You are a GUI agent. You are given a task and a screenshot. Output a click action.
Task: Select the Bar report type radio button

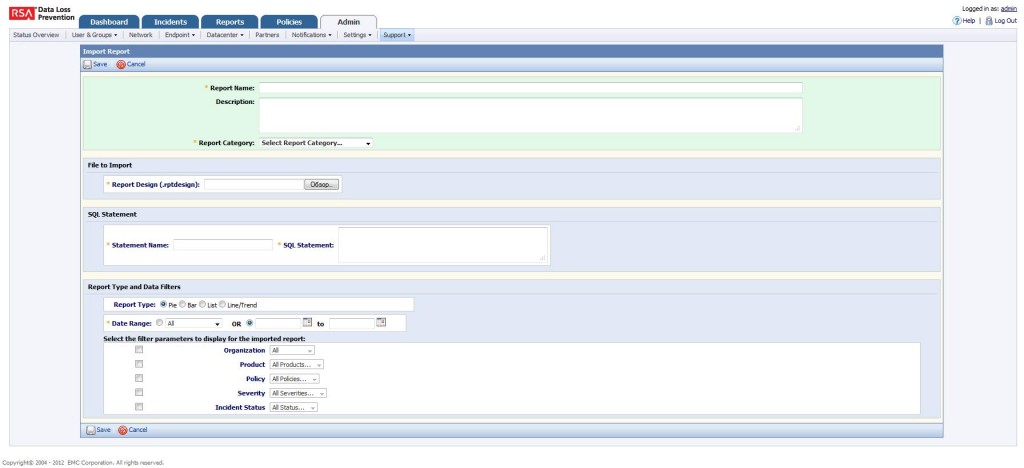[181, 304]
